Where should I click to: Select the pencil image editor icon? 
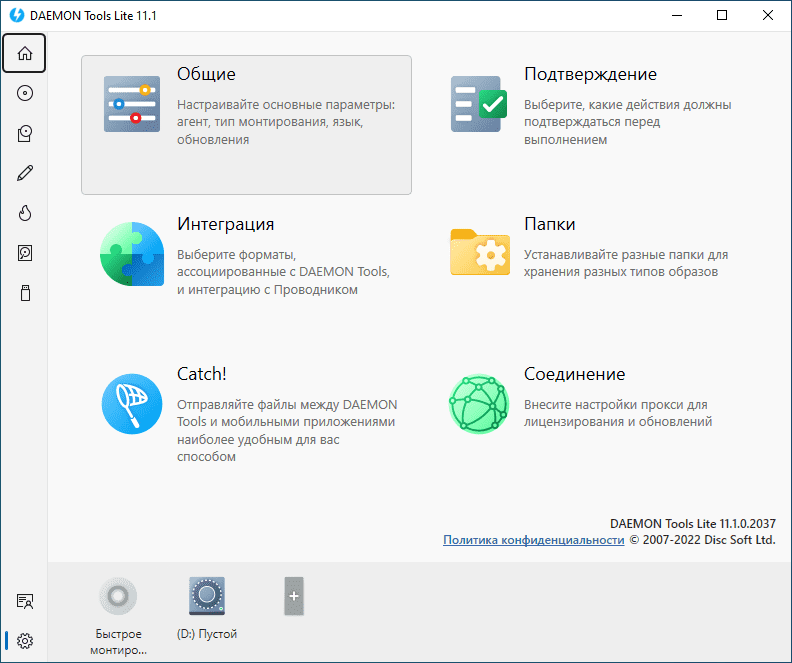point(25,173)
